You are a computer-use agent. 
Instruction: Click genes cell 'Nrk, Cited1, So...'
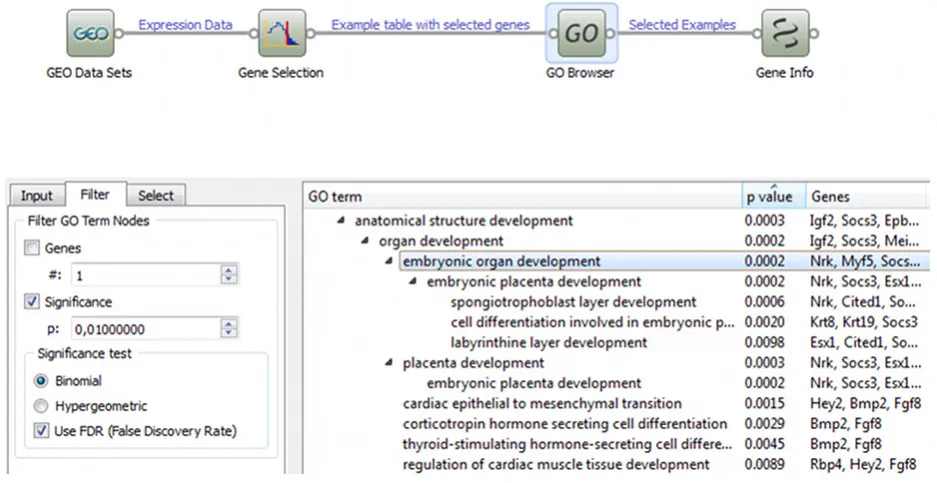(x=863, y=302)
